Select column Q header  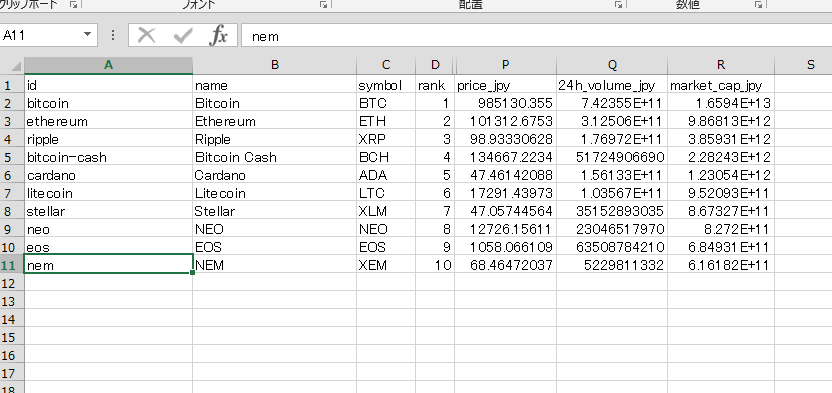(612, 65)
